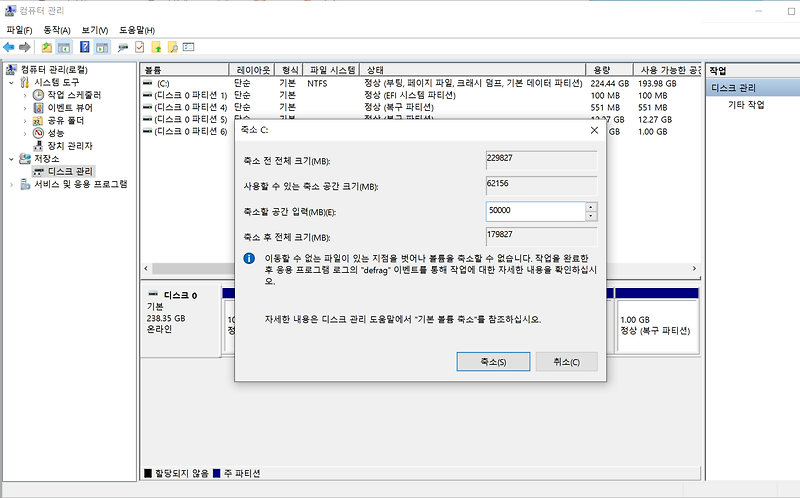Image resolution: width=800 pixels, height=498 pixels.
Task: Click the 레이아웃 column header
Action: (252, 70)
